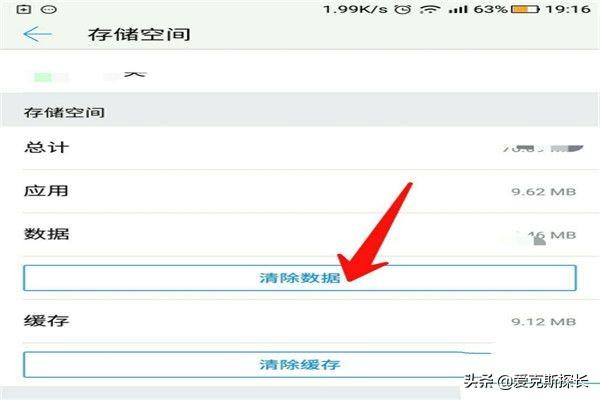Tap the Wi-Fi signal status icon
The image size is (600, 400).
coord(429,9)
